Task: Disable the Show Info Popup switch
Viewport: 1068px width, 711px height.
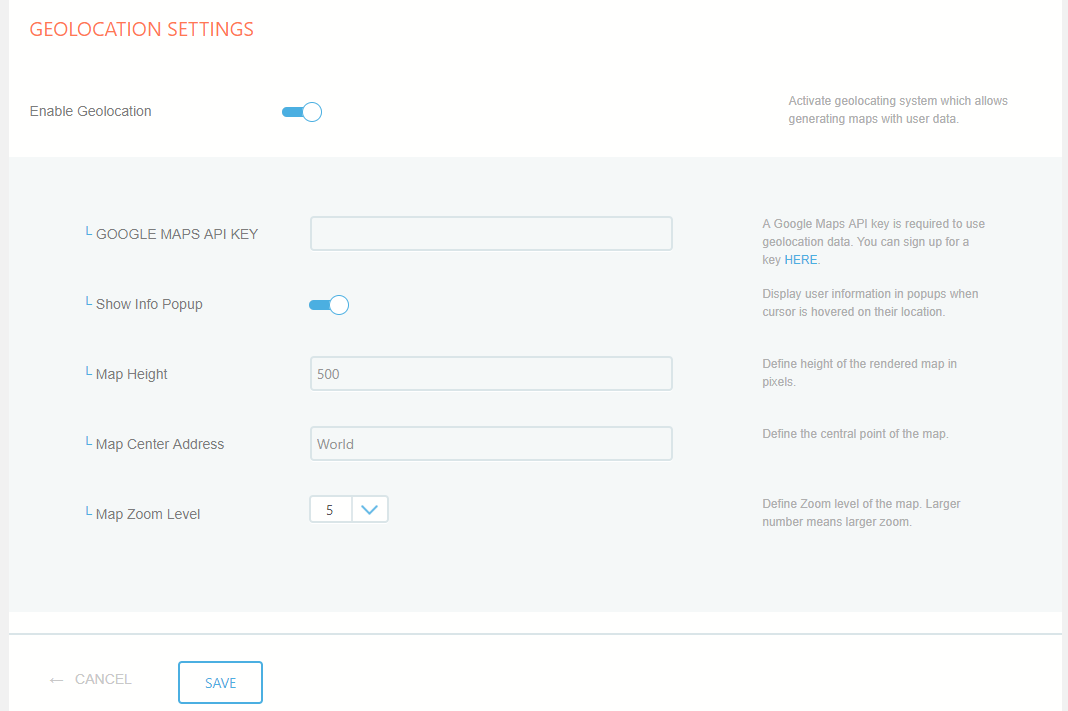Action: pyautogui.click(x=329, y=305)
